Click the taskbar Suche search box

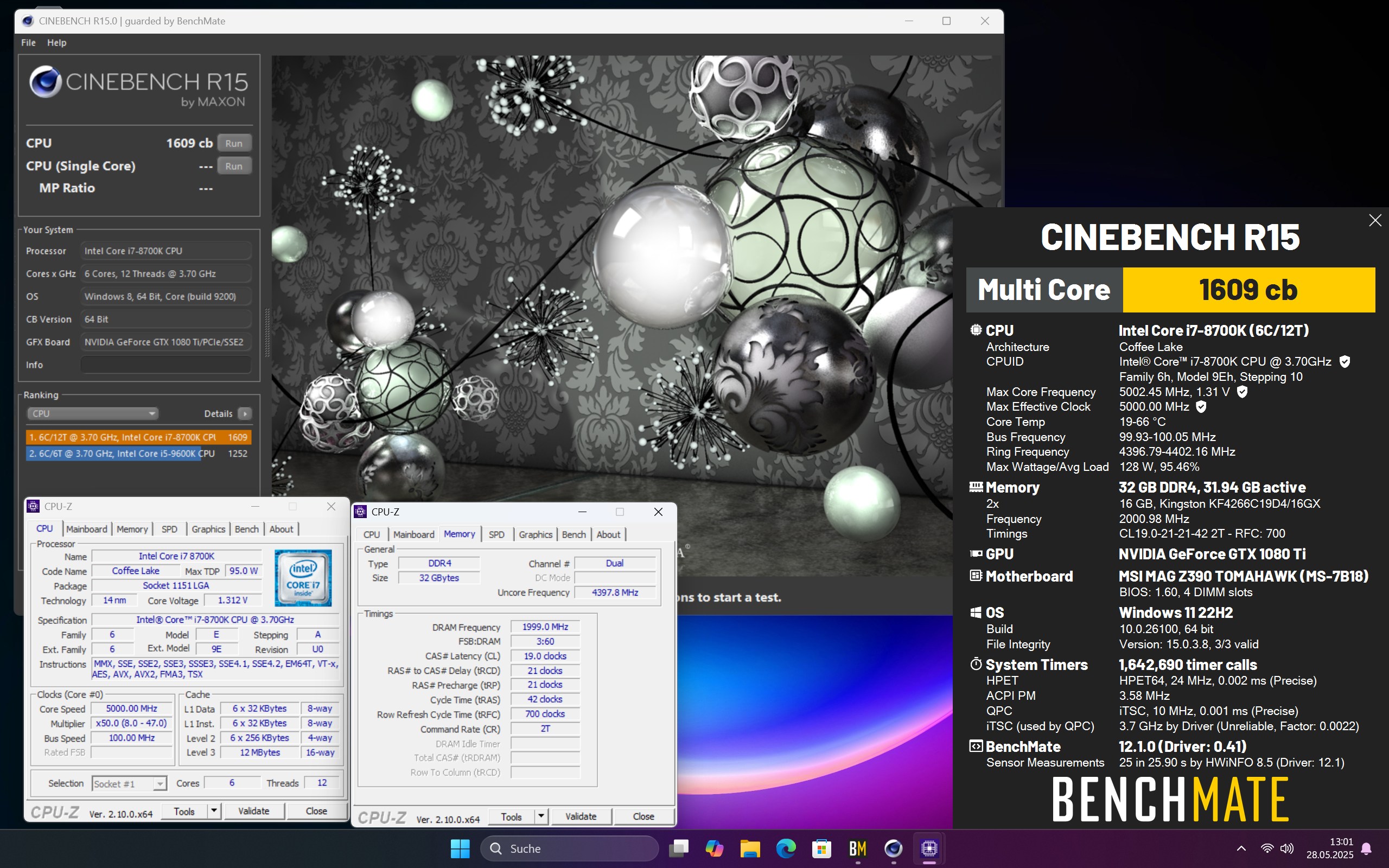click(x=569, y=848)
